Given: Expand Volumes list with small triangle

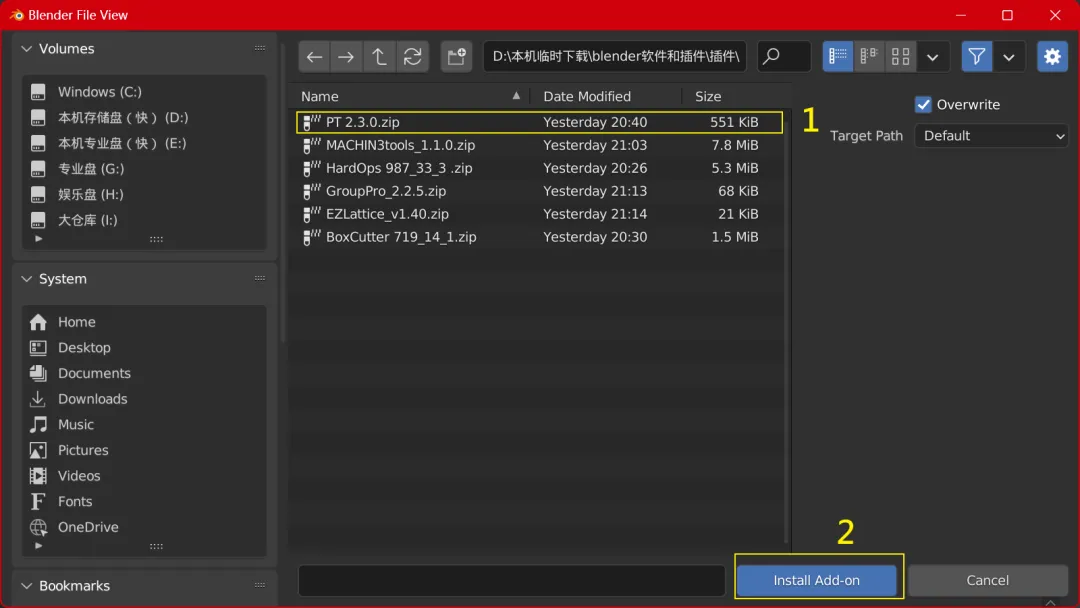Looking at the screenshot, I should coord(39,239).
